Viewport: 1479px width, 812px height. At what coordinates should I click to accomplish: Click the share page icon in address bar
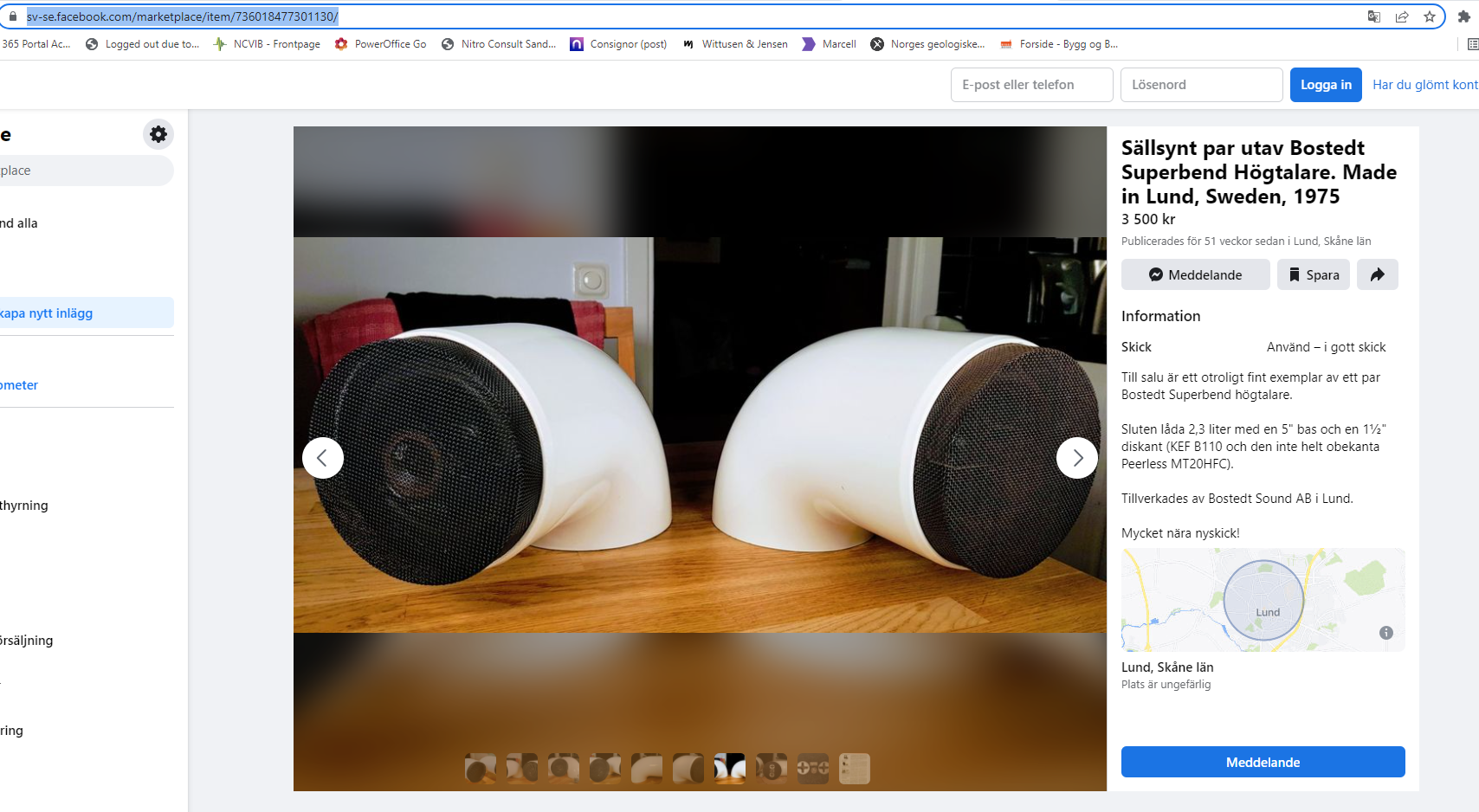point(1402,16)
